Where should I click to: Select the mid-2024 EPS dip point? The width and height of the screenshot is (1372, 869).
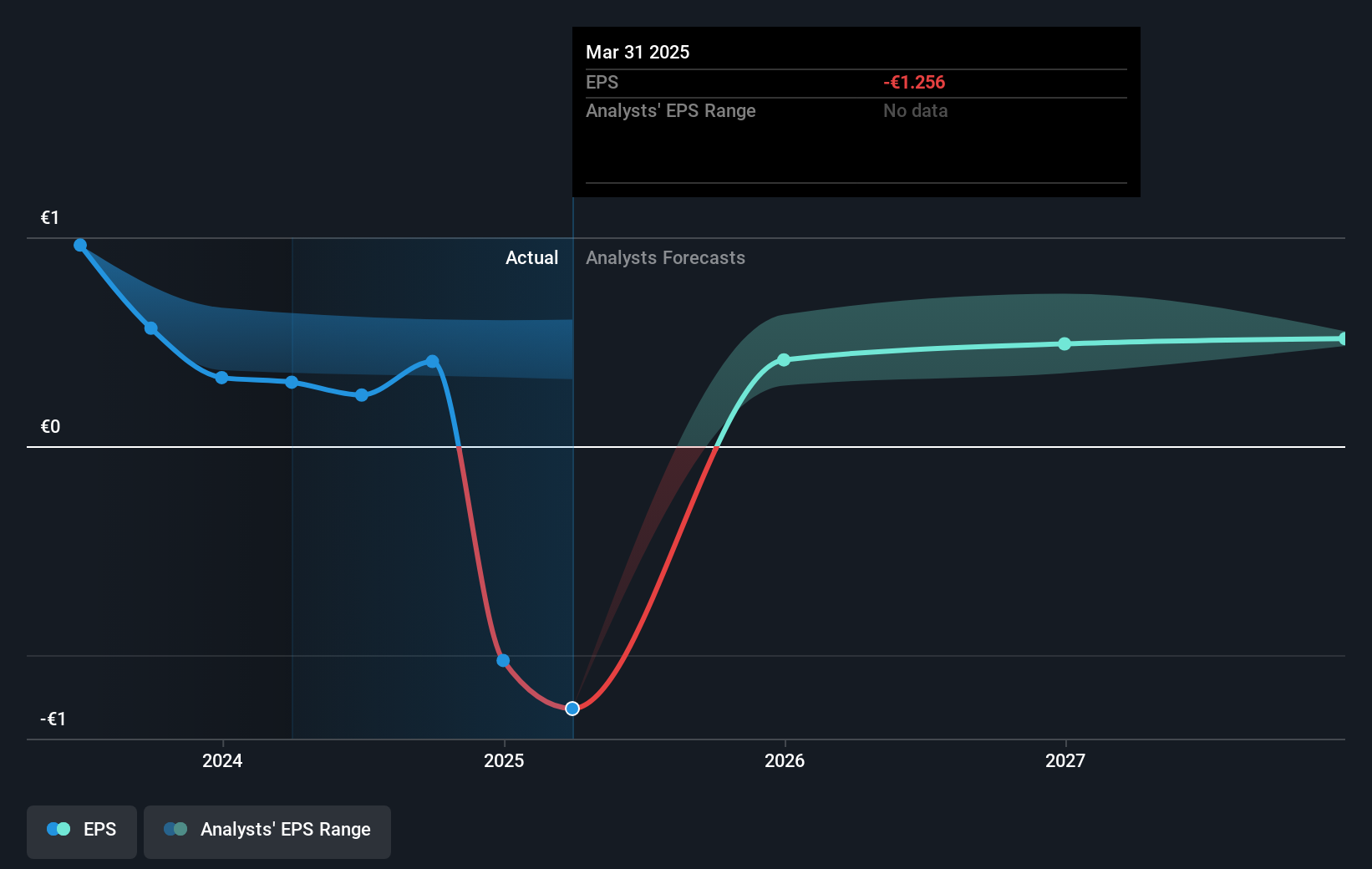pos(362,395)
